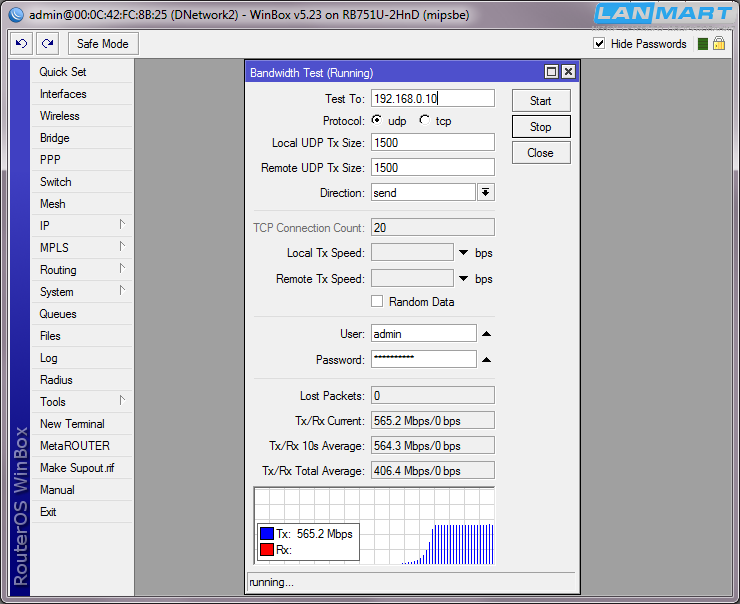Expand the IP submenu
The image size is (740, 604).
[x=122, y=224]
